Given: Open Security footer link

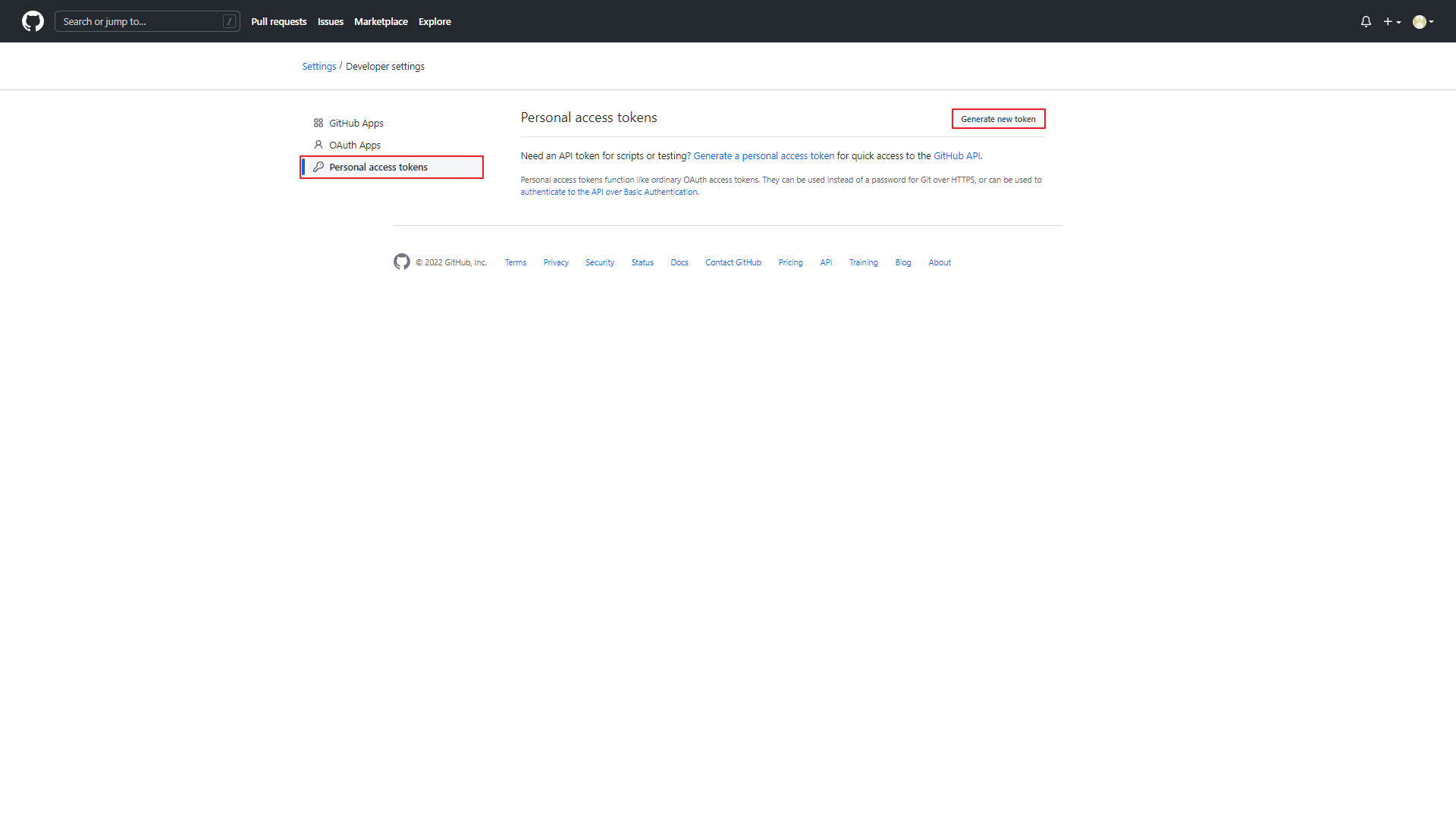Looking at the screenshot, I should (x=600, y=262).
